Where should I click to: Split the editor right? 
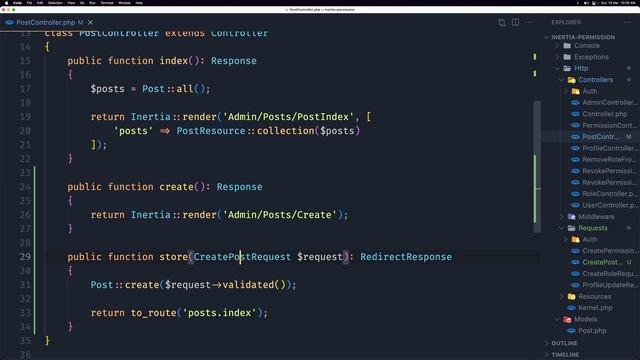coord(516,22)
